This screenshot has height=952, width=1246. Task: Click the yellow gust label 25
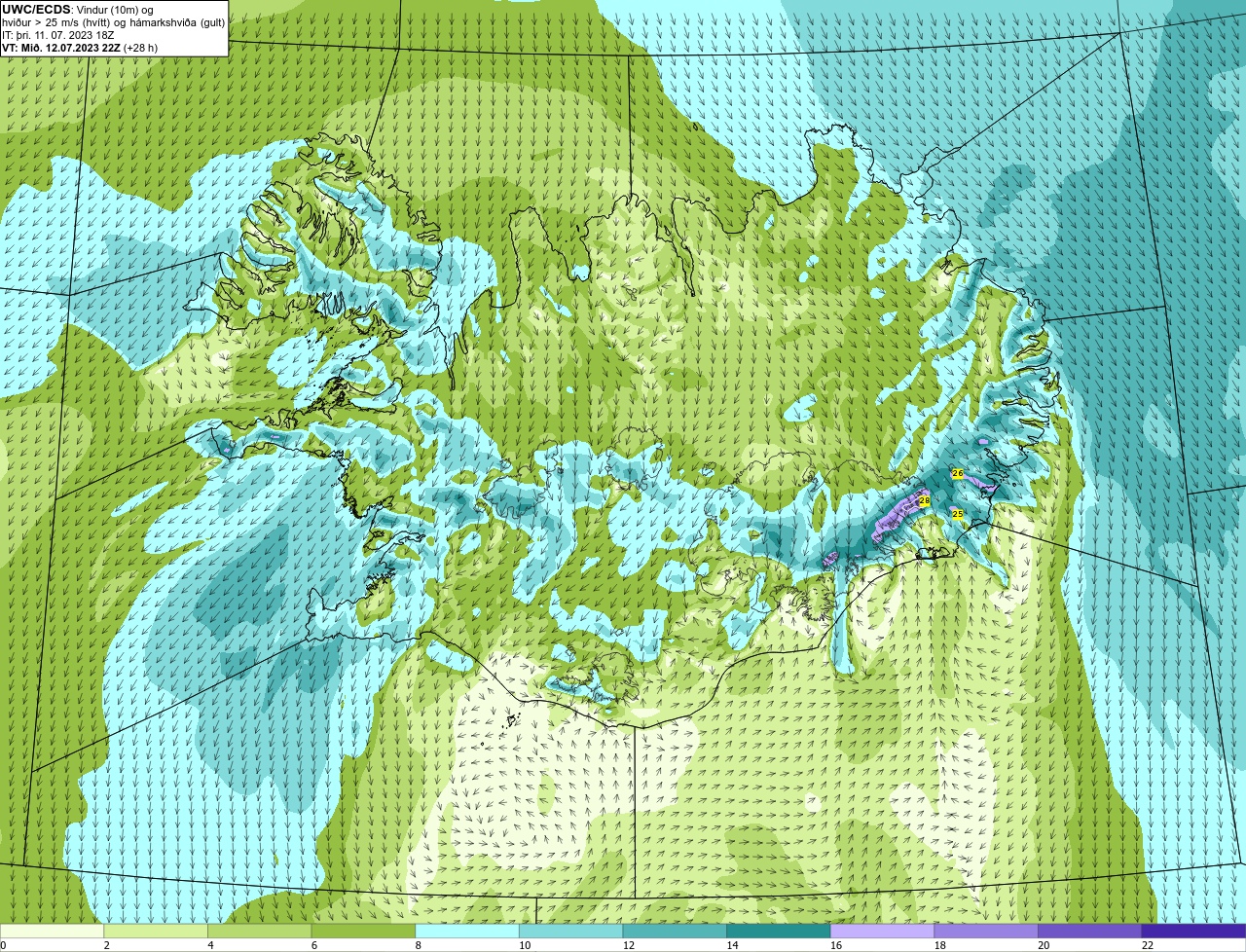coord(957,514)
